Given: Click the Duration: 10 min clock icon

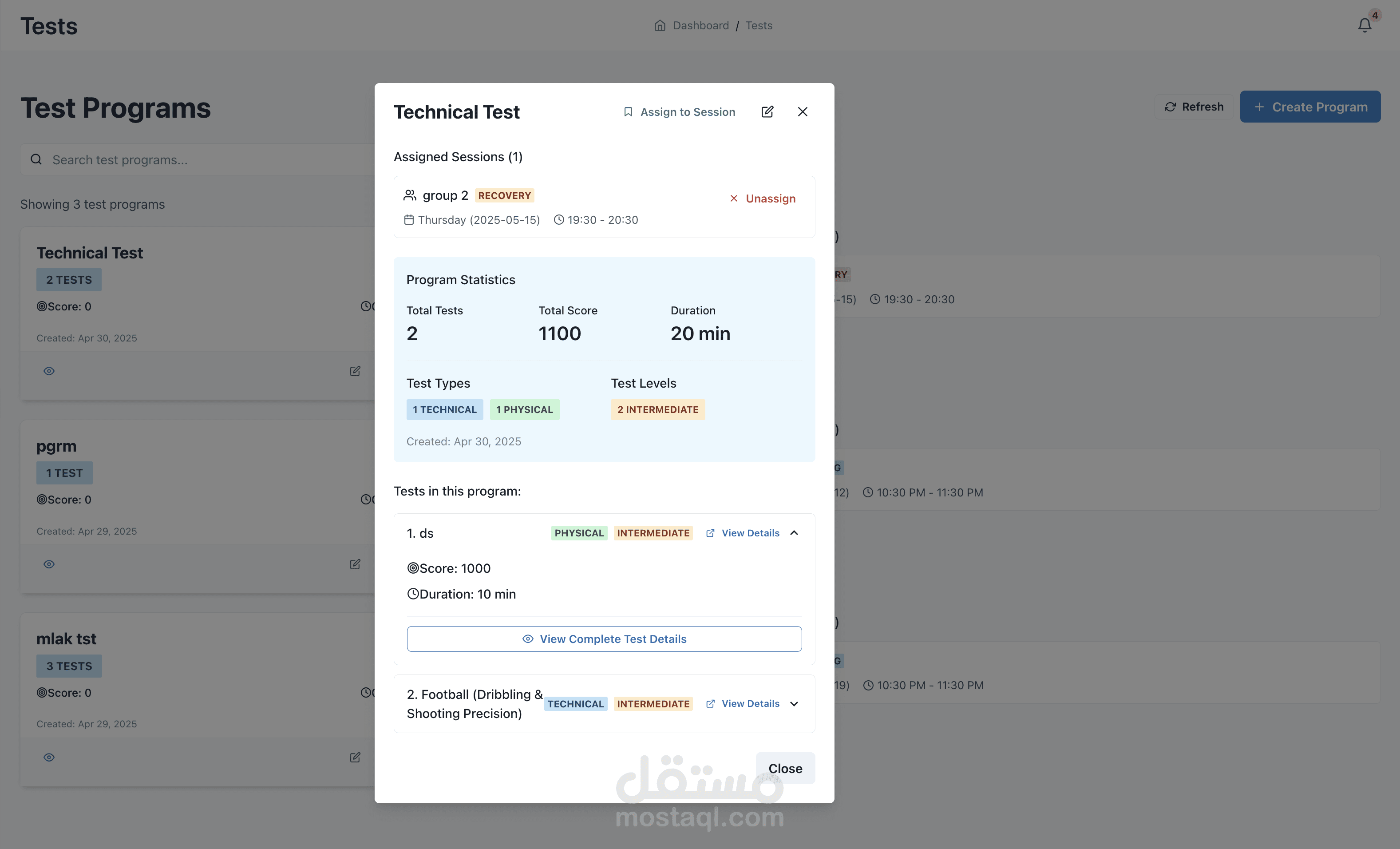Looking at the screenshot, I should tap(412, 594).
